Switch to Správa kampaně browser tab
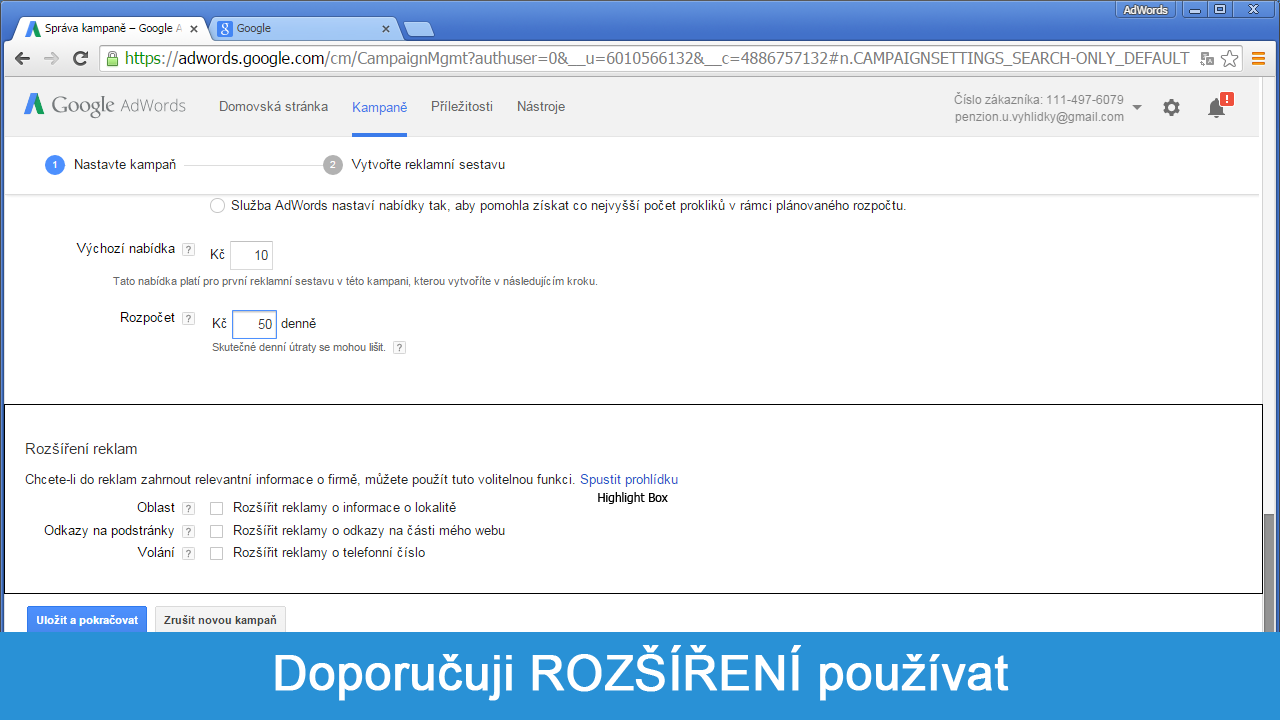Viewport: 1280px width, 720px height. point(110,28)
